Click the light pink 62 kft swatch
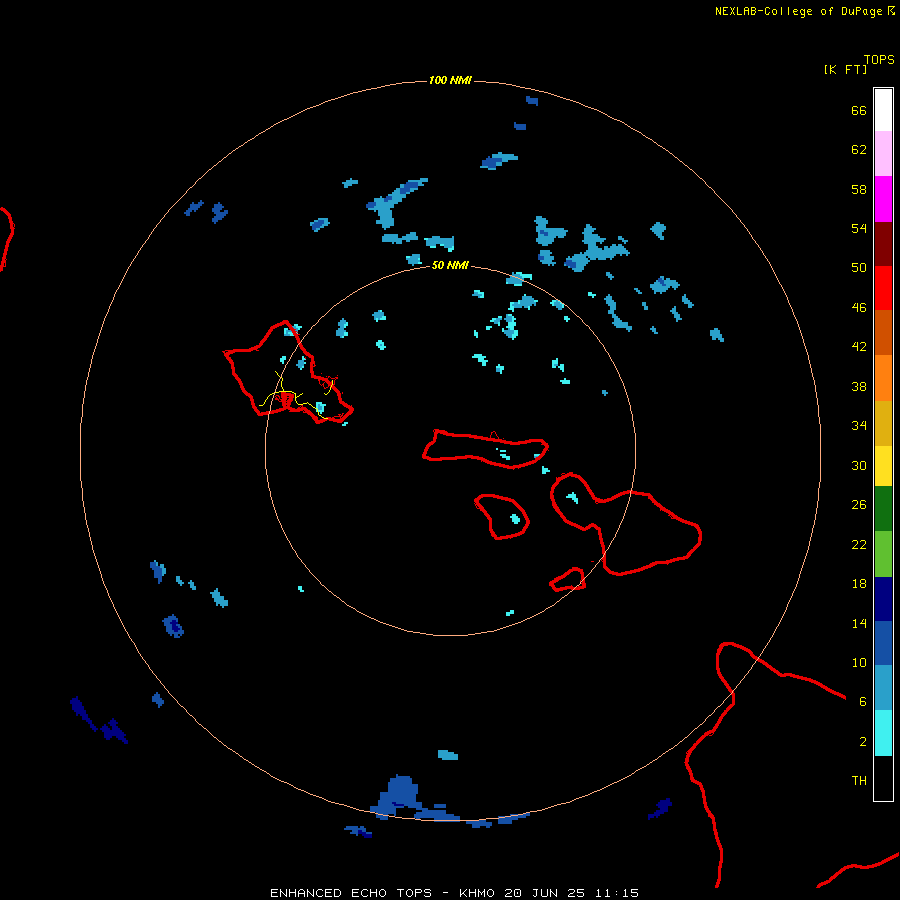The image size is (900, 900). tap(883, 153)
